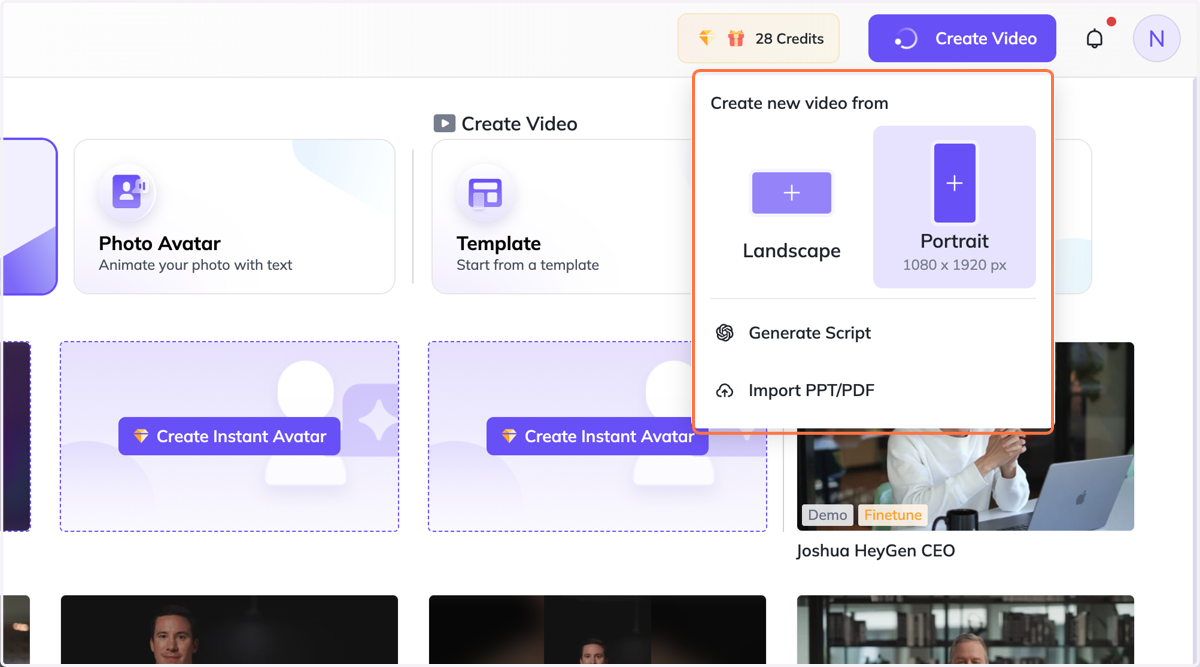Click the play icon beside Create Video heading
The image size is (1200, 667).
pyautogui.click(x=444, y=124)
